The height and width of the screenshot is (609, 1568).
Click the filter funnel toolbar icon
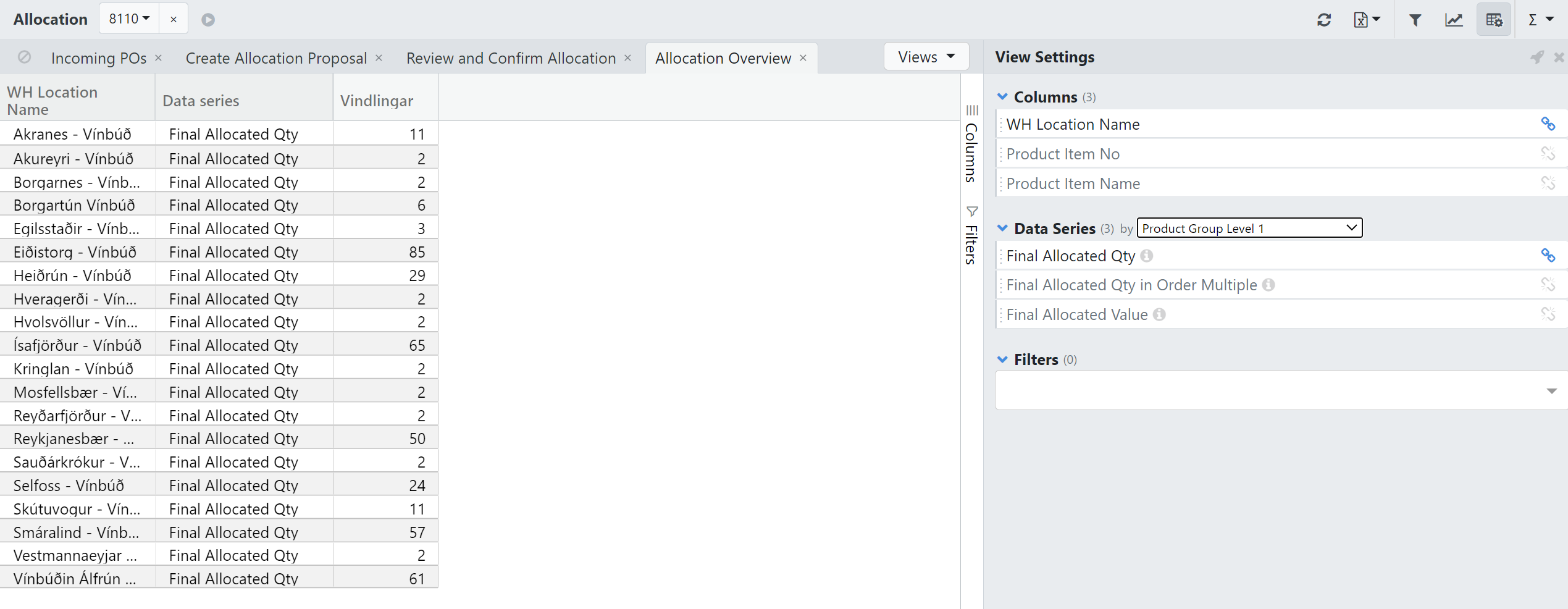coord(1415,20)
